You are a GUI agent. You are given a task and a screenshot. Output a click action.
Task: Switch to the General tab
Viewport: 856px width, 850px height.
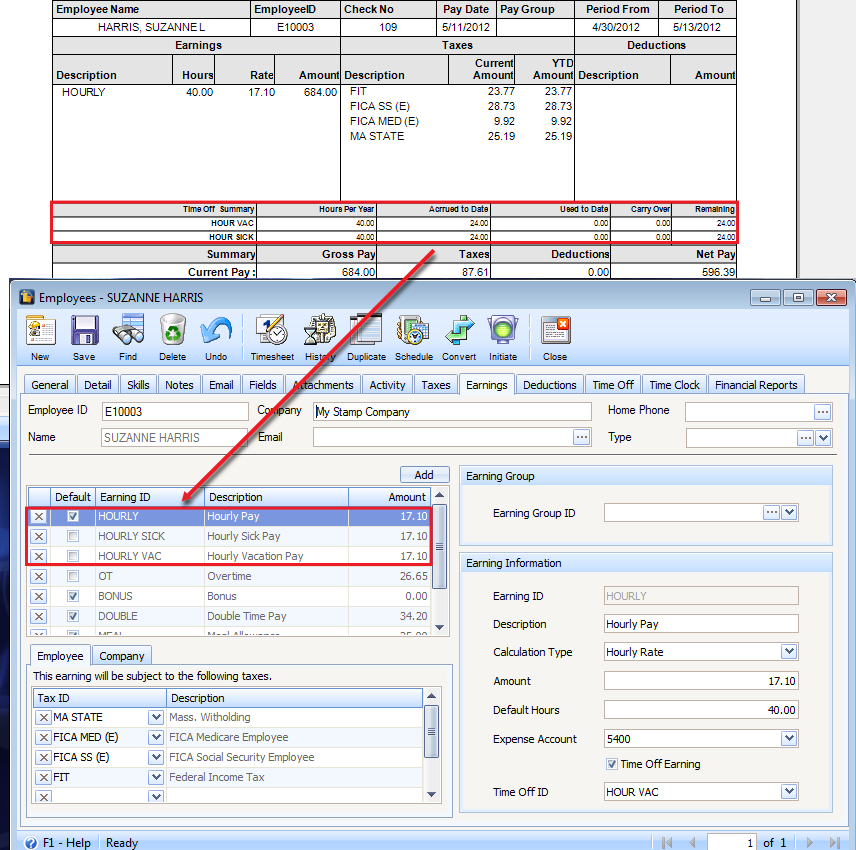[x=50, y=385]
